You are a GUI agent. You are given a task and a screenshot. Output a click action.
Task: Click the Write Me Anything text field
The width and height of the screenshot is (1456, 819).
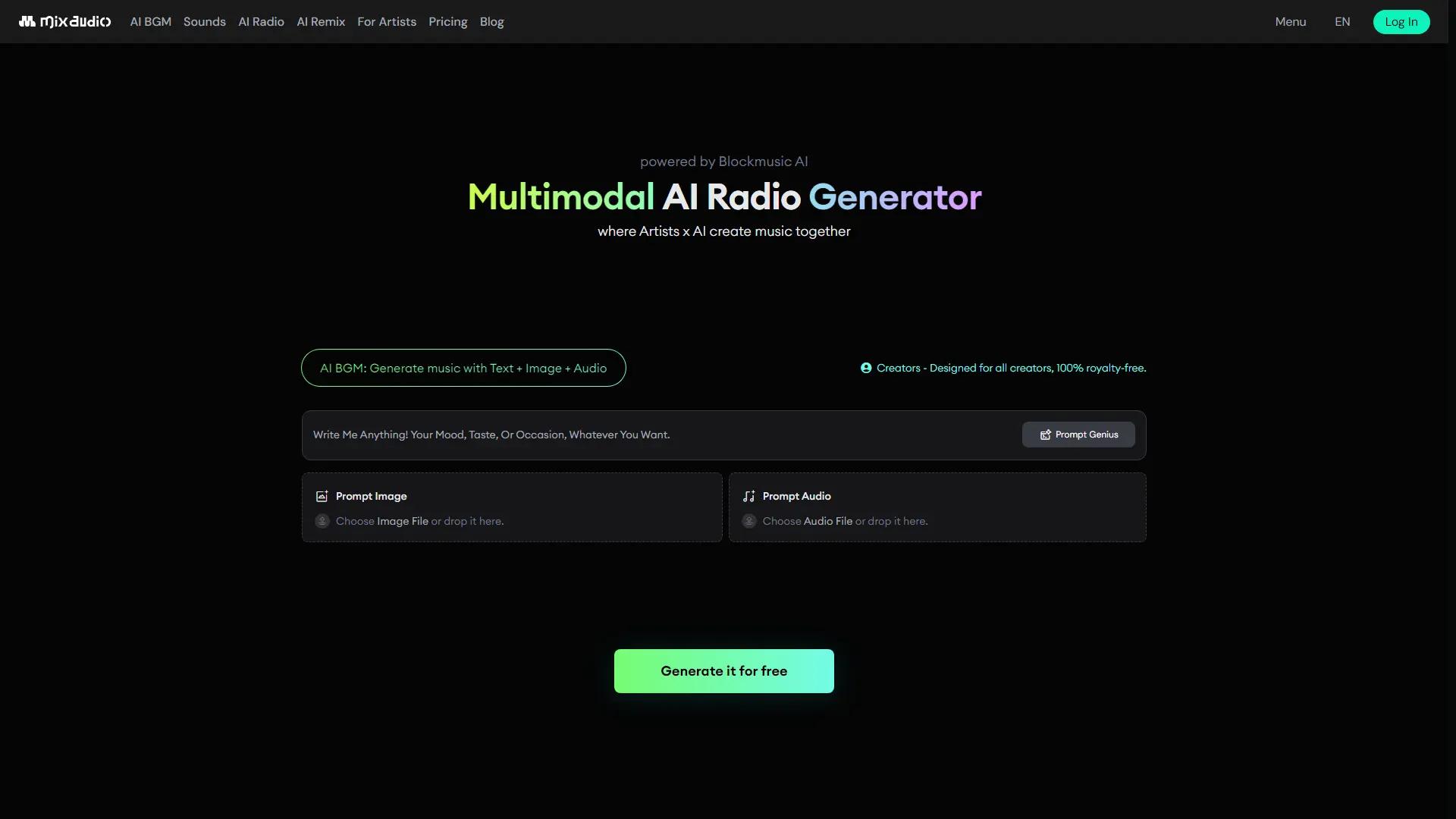point(607,435)
